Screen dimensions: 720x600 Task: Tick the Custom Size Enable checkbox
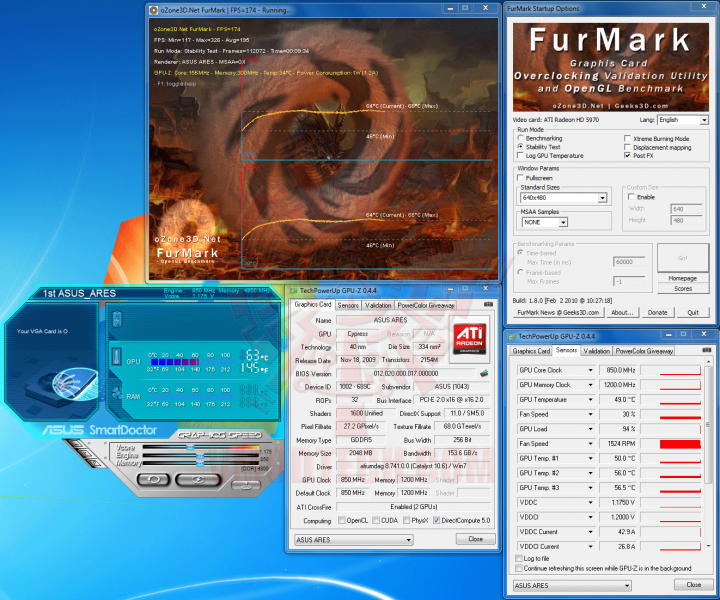631,196
